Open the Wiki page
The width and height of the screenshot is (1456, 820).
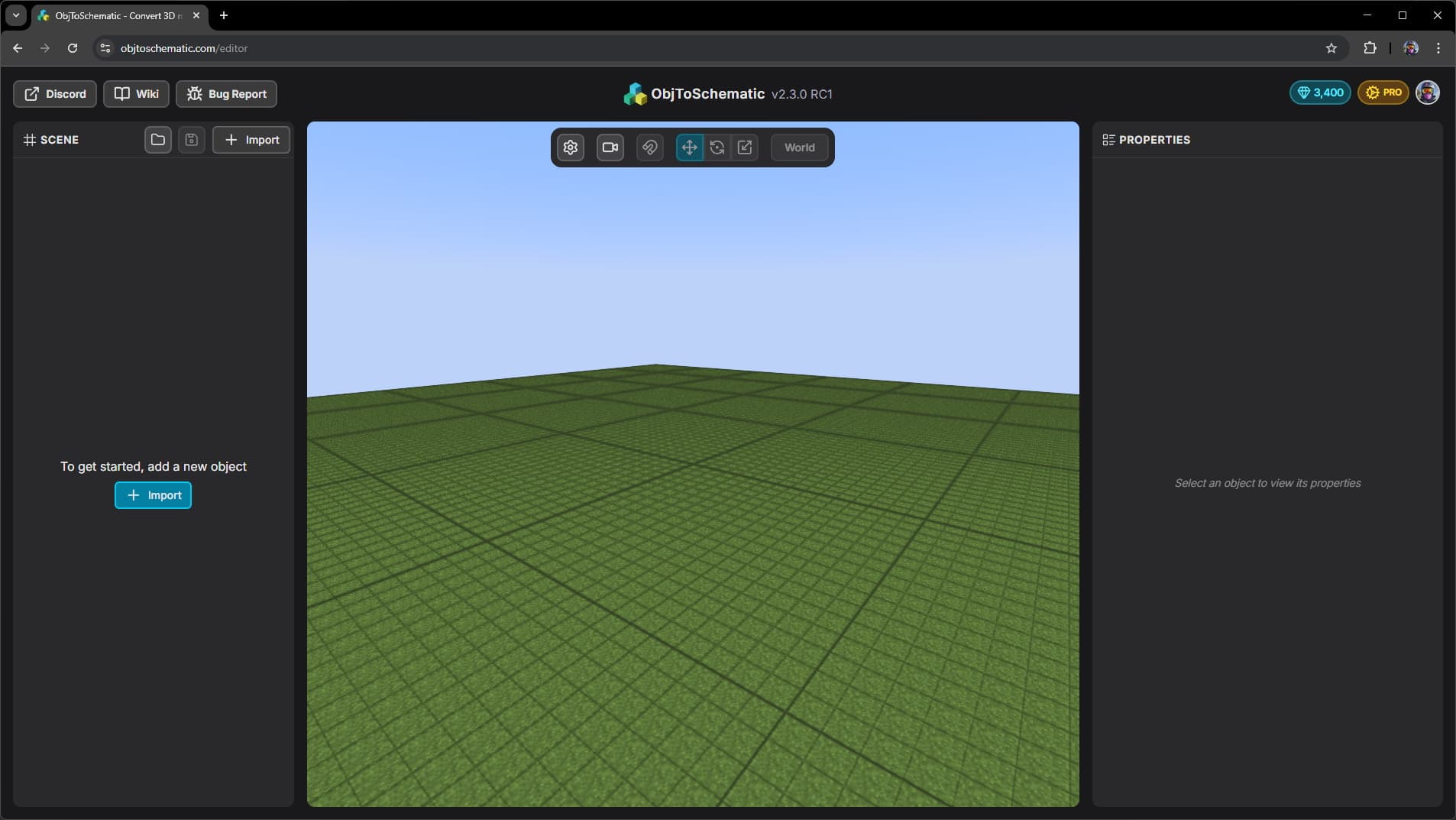tap(136, 94)
